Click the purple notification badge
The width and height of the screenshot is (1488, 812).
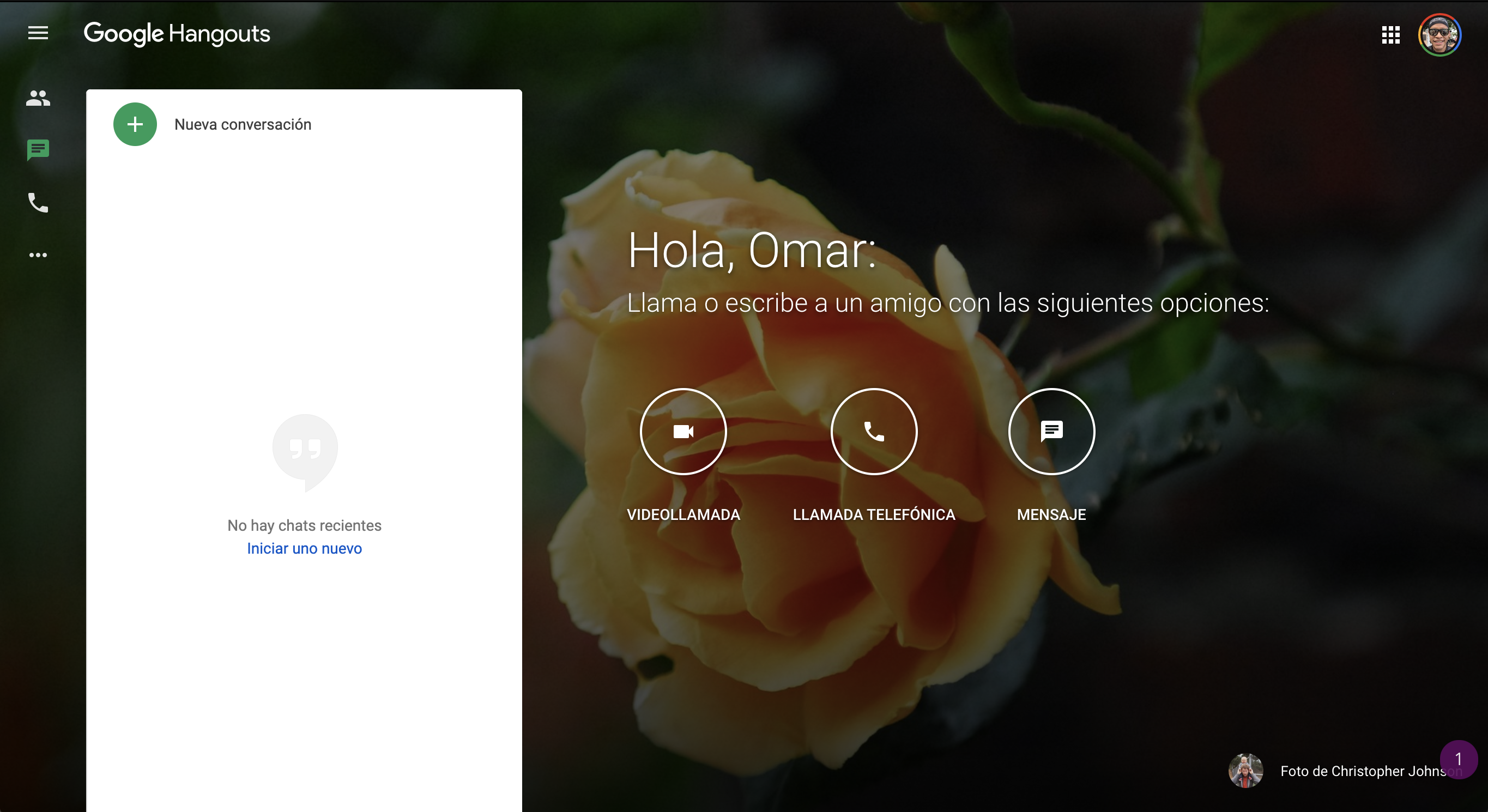click(x=1459, y=759)
